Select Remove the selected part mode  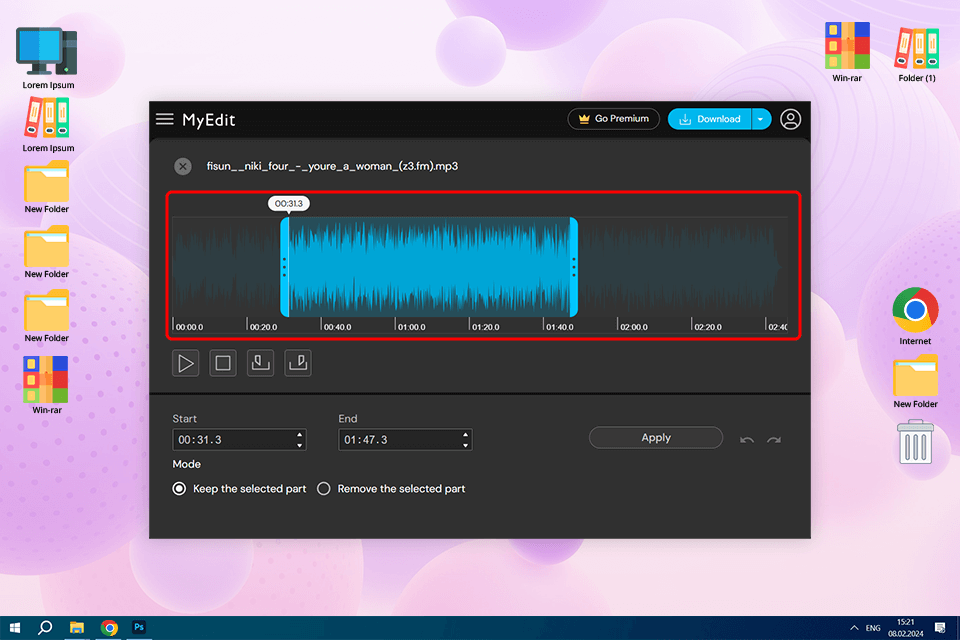pos(324,489)
